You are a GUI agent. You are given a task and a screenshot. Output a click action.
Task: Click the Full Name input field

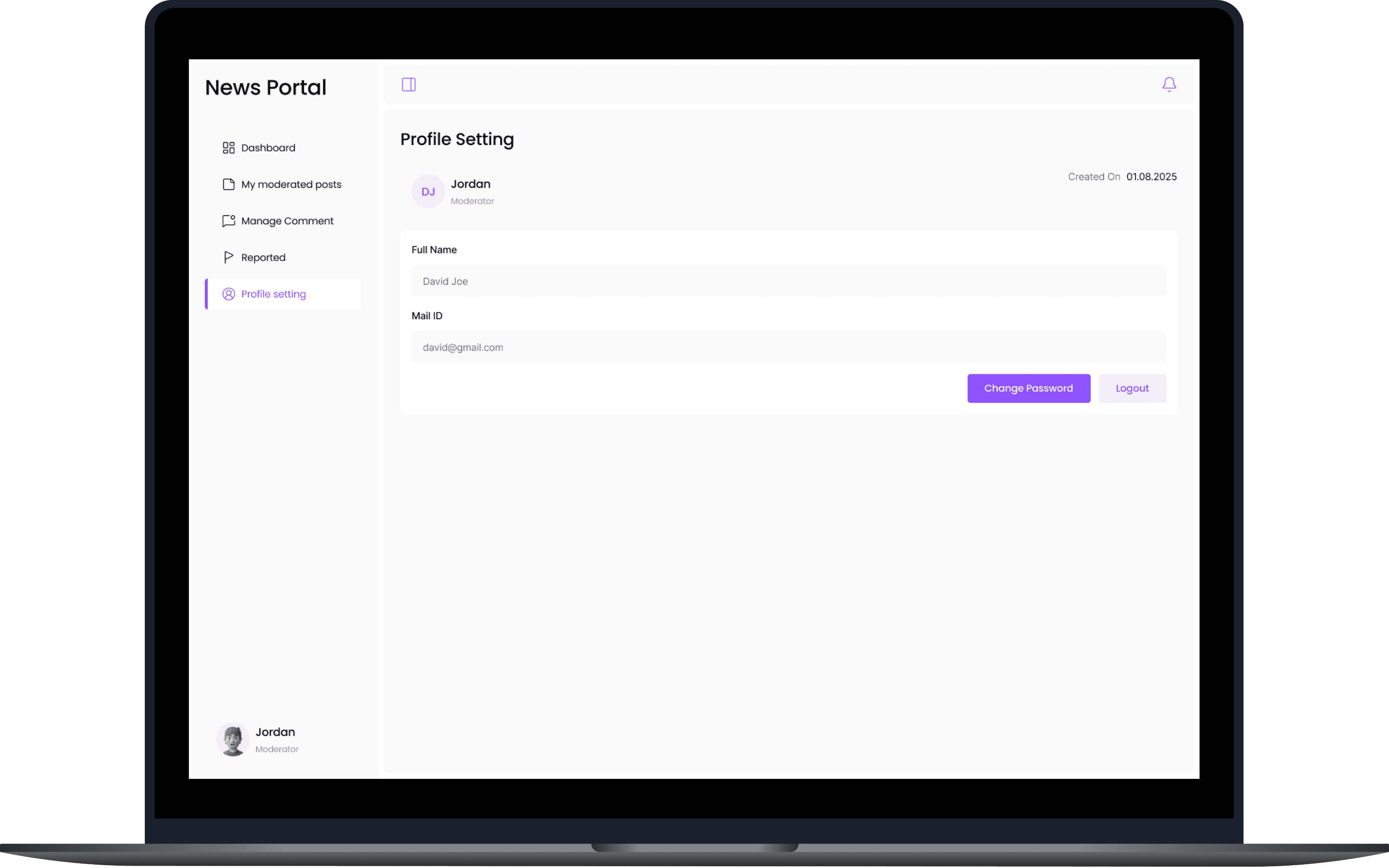pos(788,281)
